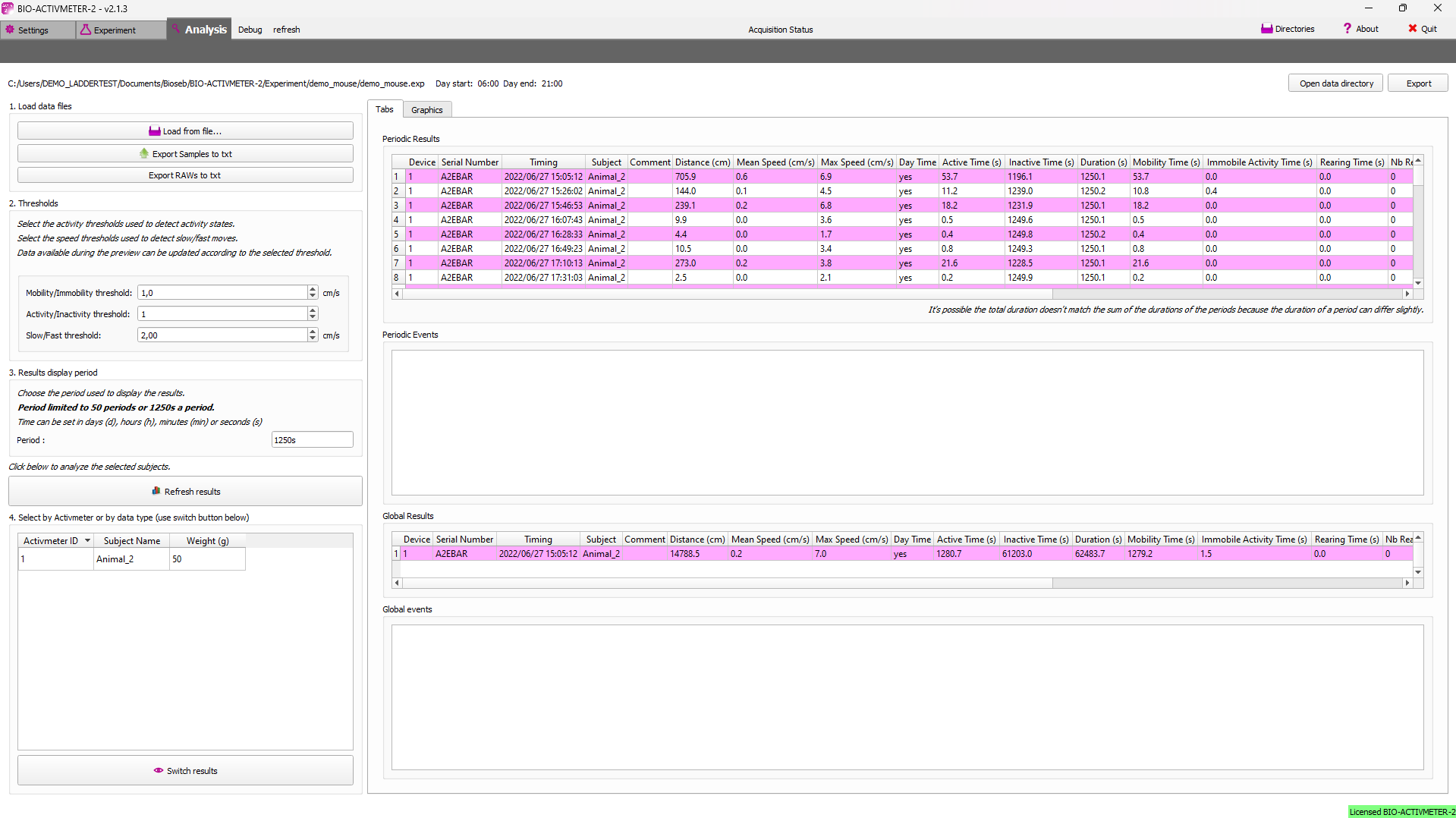Screen dimensions: 1456x818
Task: Open the Debug menu
Action: coord(250,30)
